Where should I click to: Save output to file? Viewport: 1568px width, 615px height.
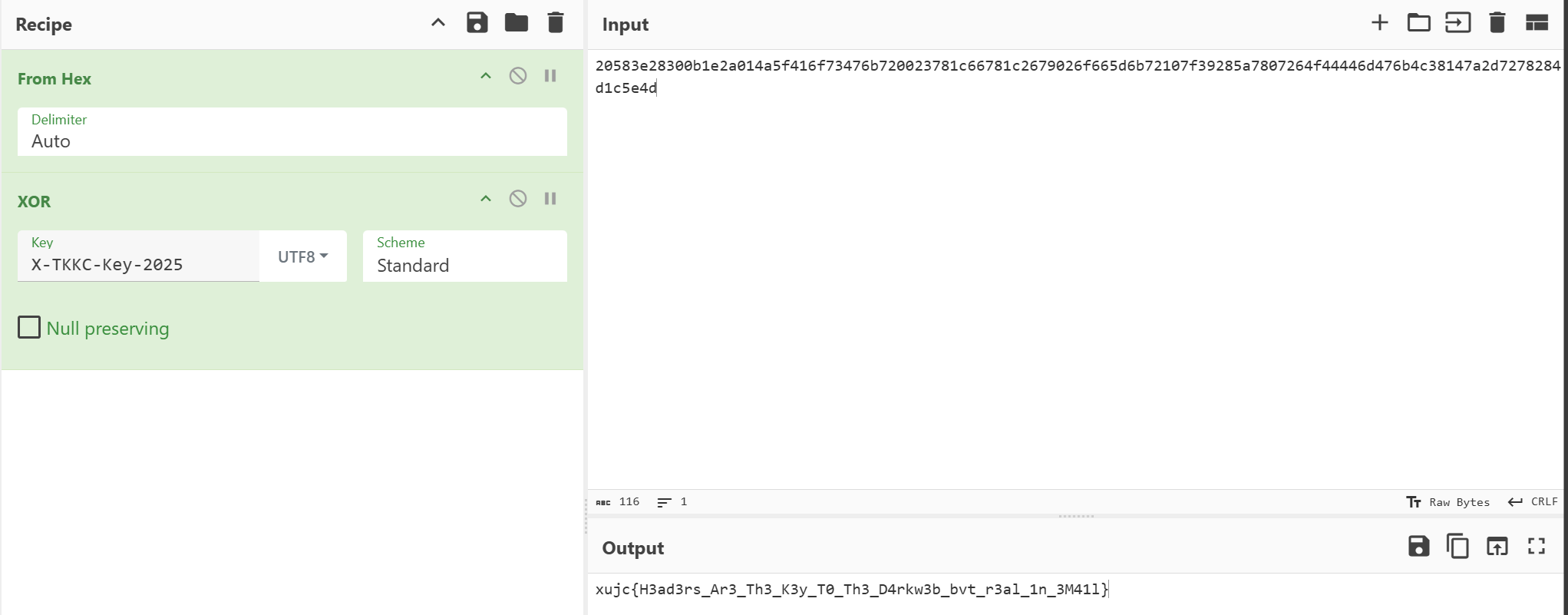click(x=1418, y=547)
